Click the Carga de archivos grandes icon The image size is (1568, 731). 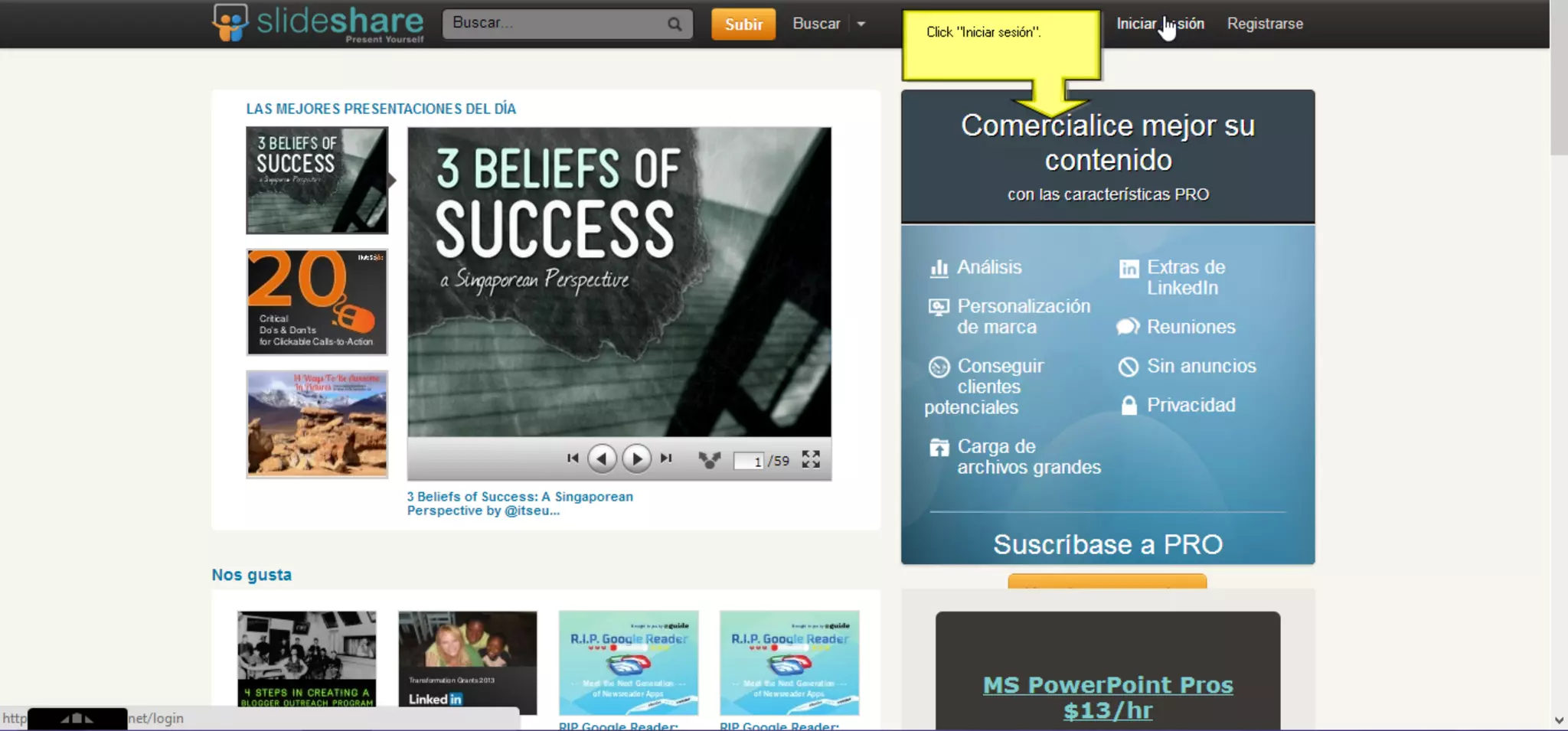tap(939, 447)
